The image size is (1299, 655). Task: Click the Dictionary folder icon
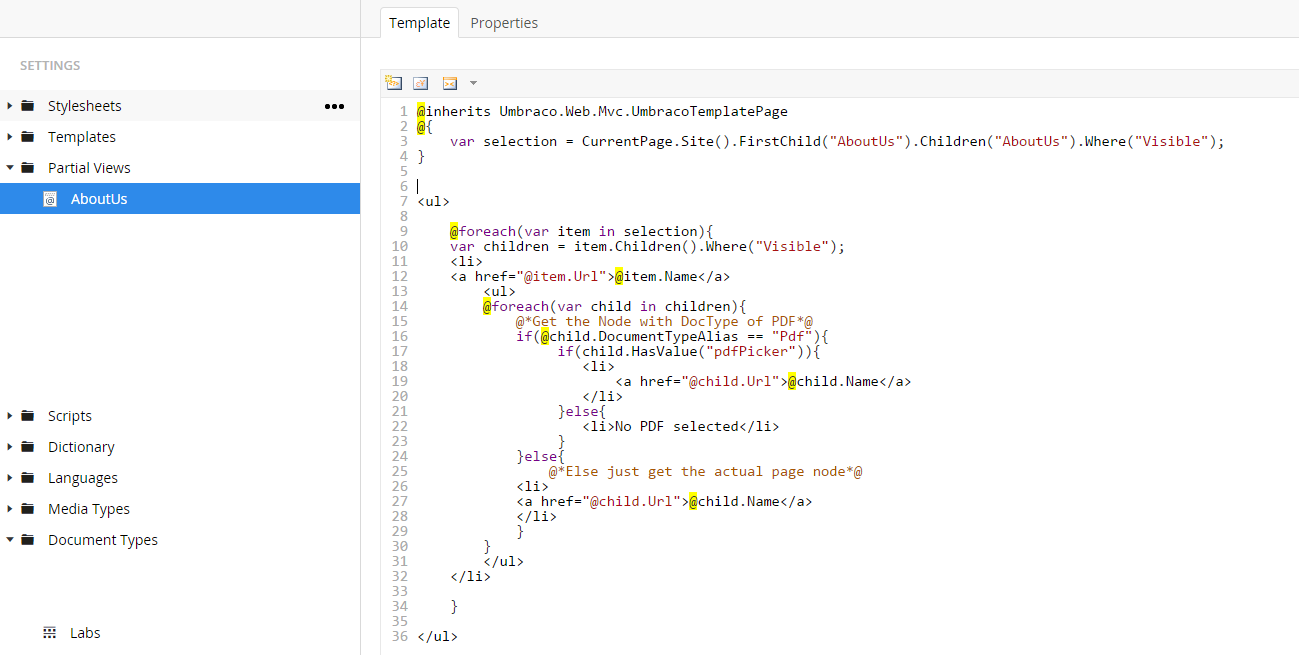coord(27,447)
